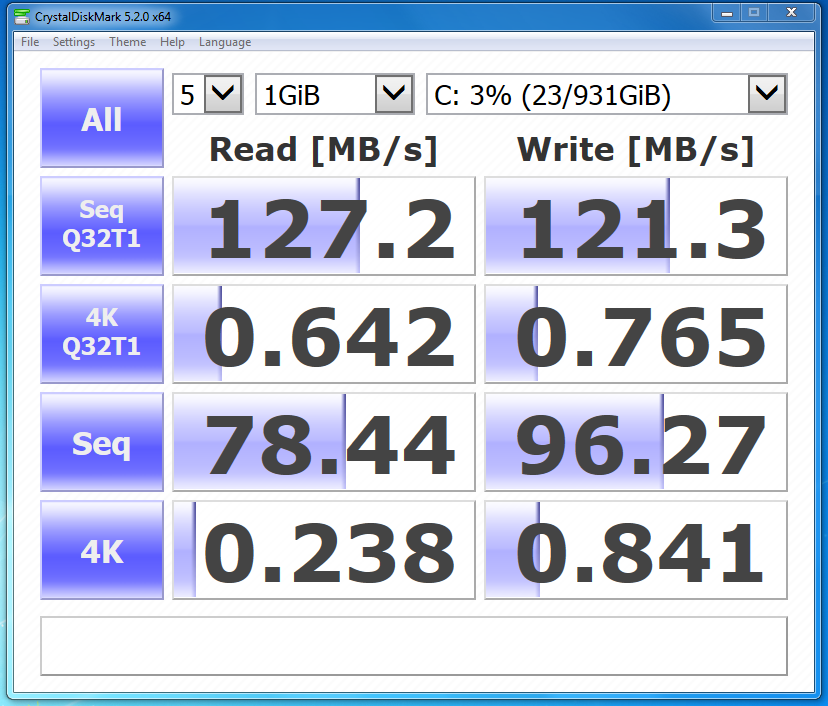Select the Seq Q32T1 read value 127.2
This screenshot has width=828, height=706.
coord(324,226)
